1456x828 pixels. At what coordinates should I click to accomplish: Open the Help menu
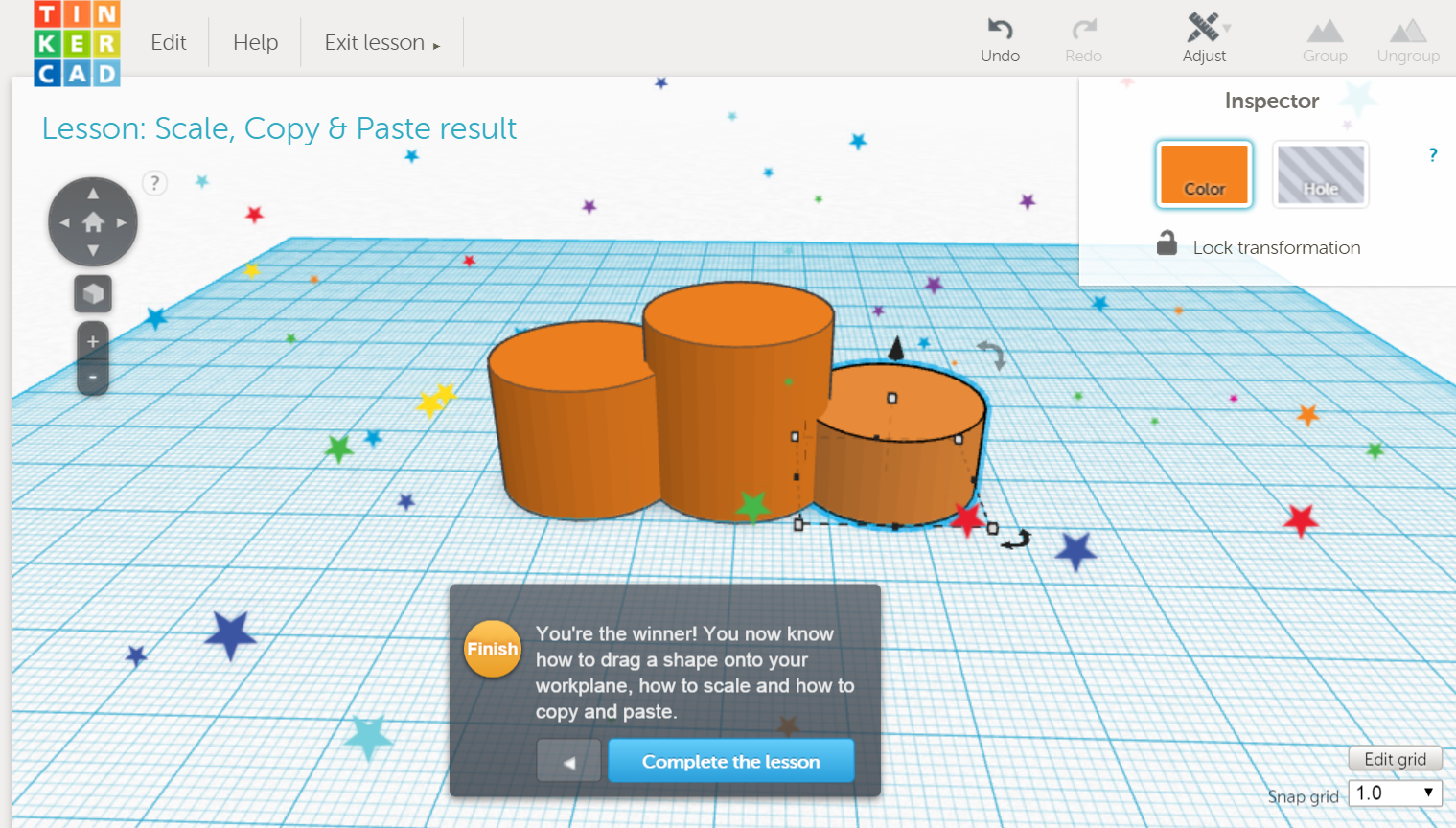pos(256,42)
